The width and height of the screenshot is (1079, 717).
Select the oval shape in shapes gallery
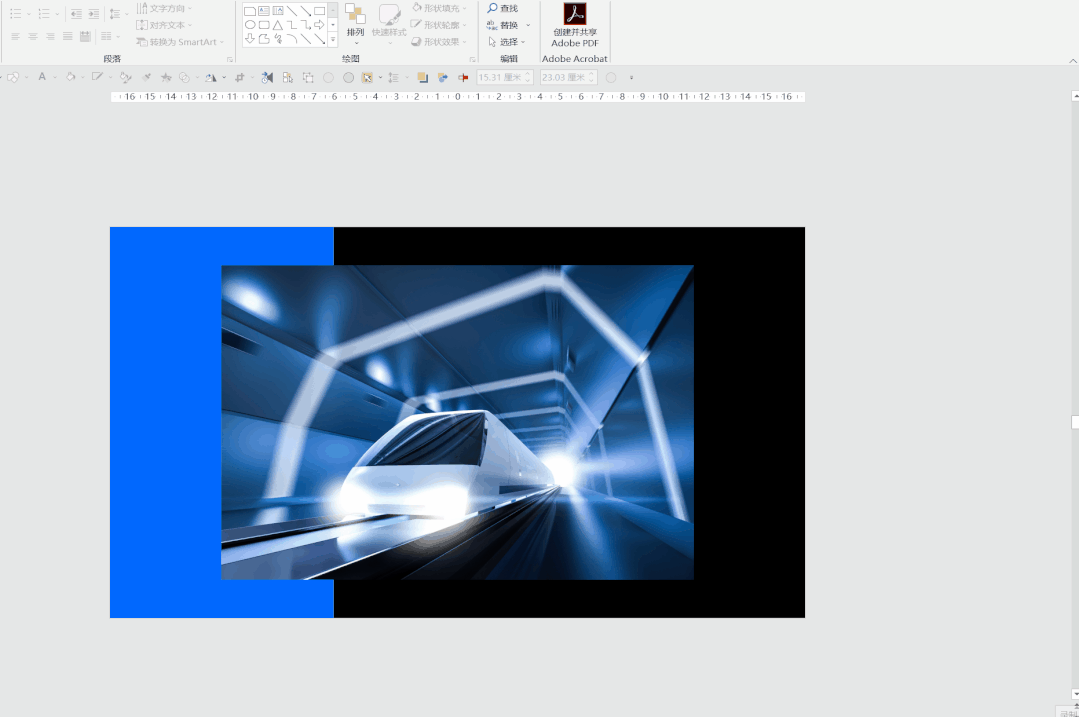(250, 25)
